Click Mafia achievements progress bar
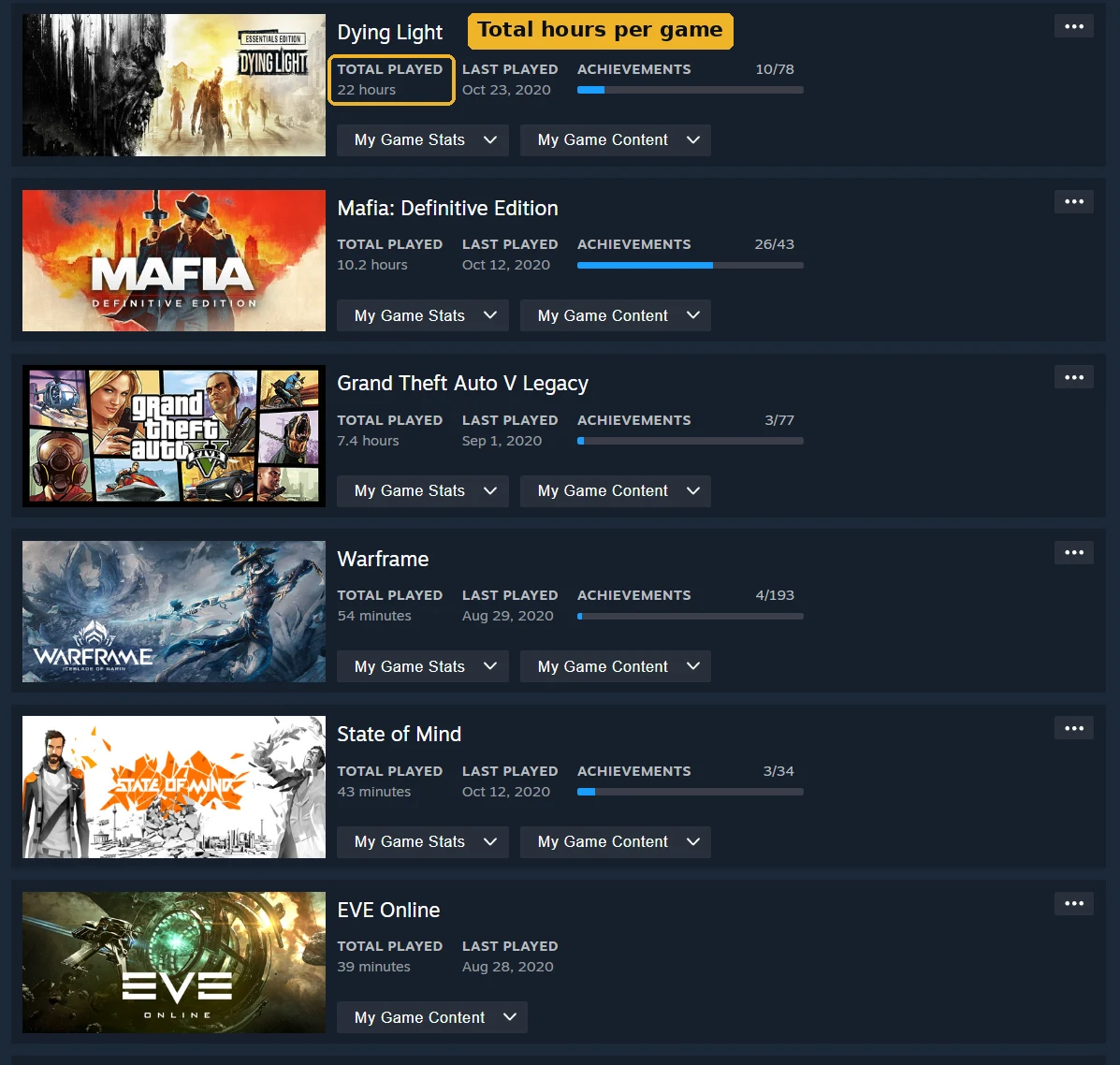The height and width of the screenshot is (1065, 1120). click(690, 265)
